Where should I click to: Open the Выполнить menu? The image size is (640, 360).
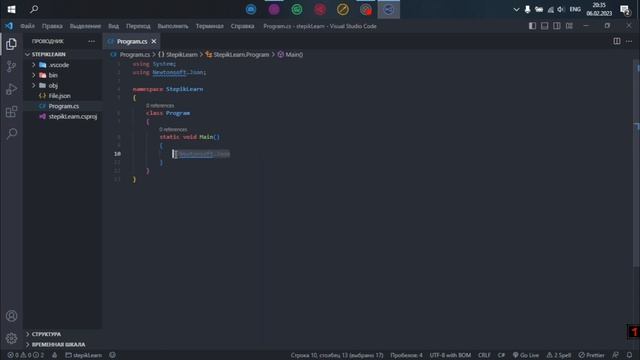[x=173, y=26]
